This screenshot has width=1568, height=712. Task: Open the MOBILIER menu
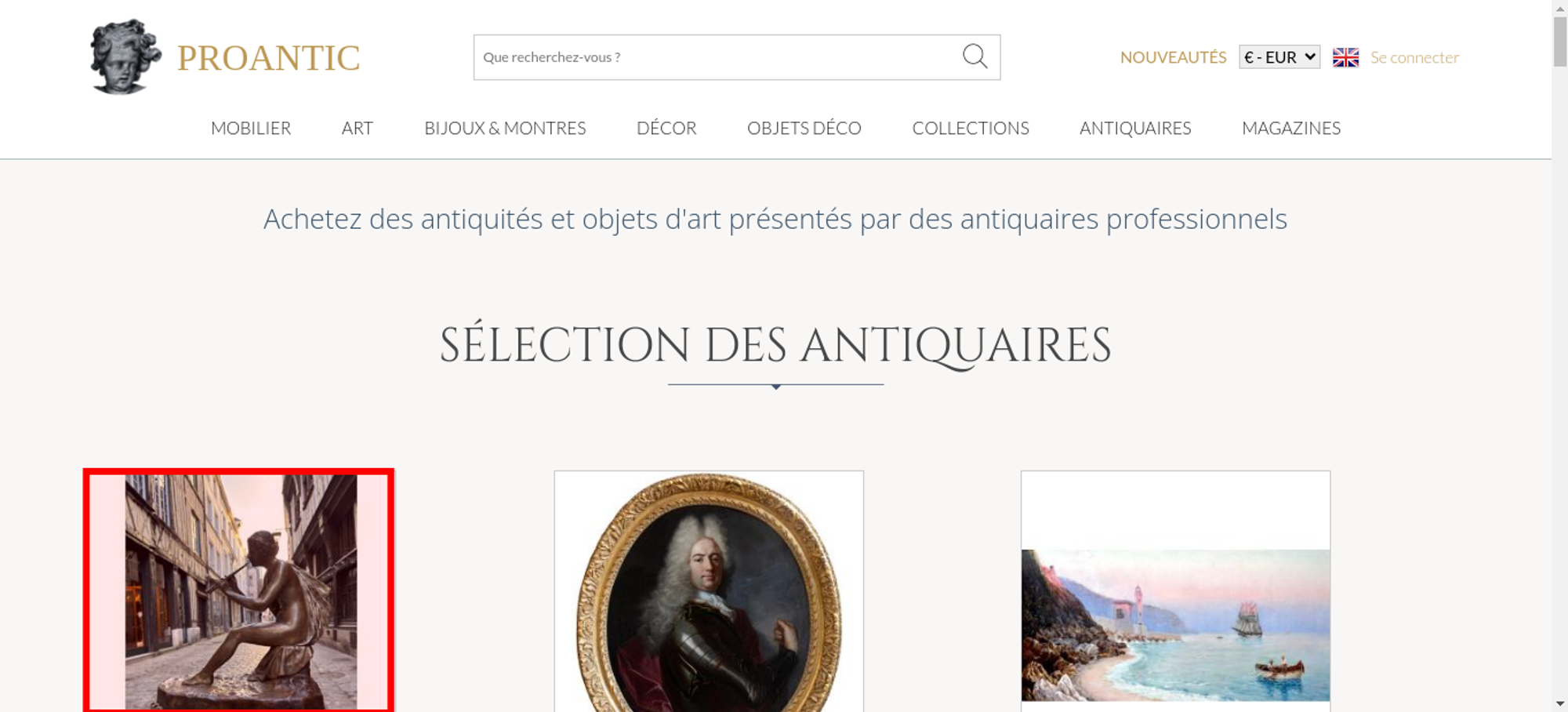pos(251,128)
